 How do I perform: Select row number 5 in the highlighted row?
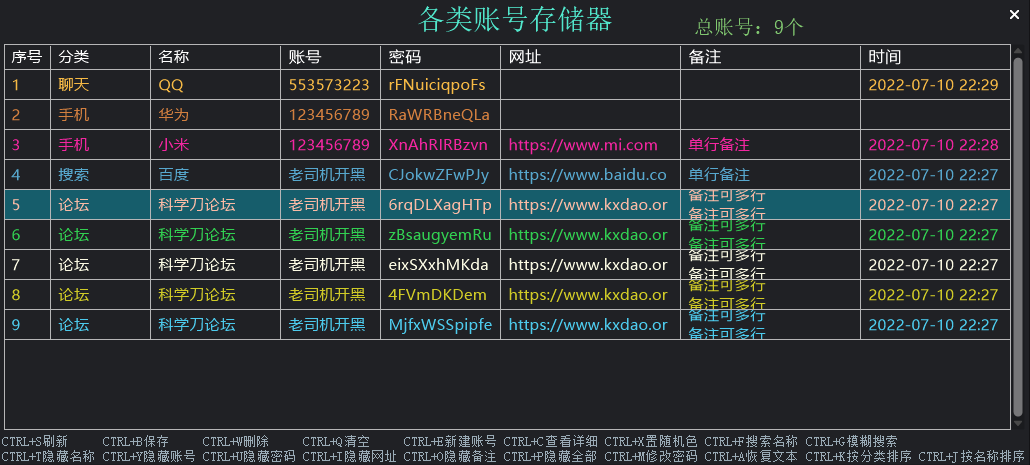27,205
